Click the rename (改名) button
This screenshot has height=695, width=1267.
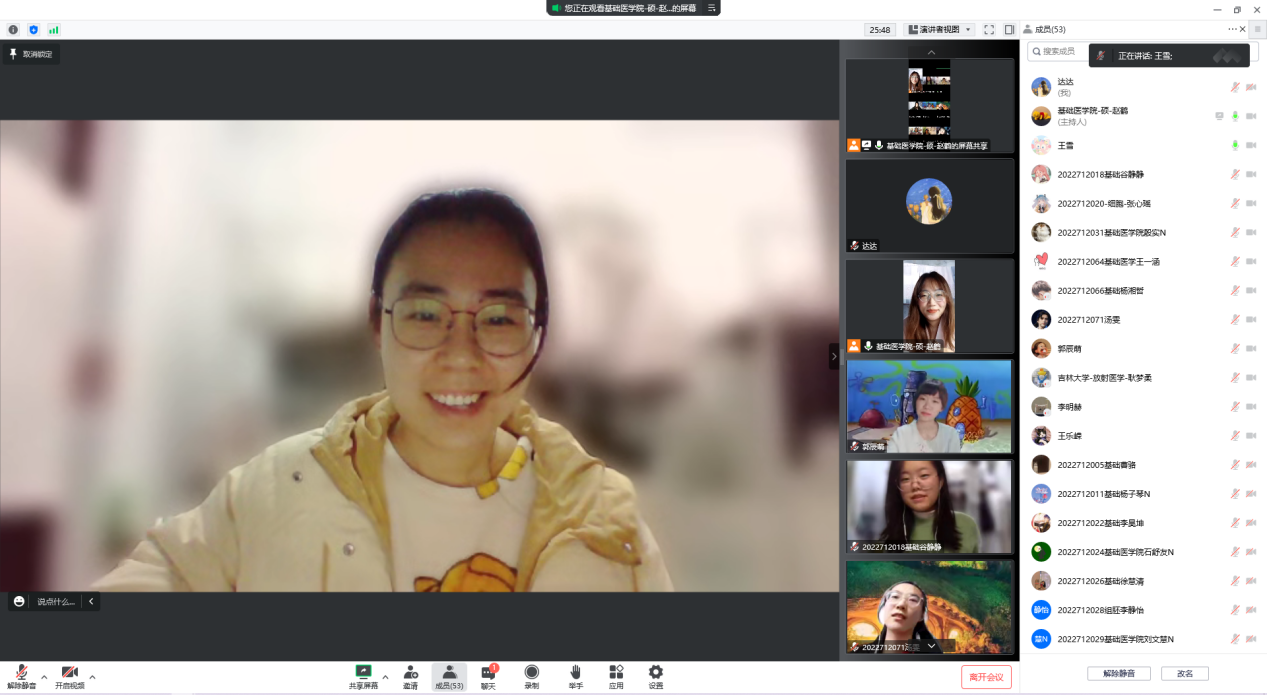1186,674
